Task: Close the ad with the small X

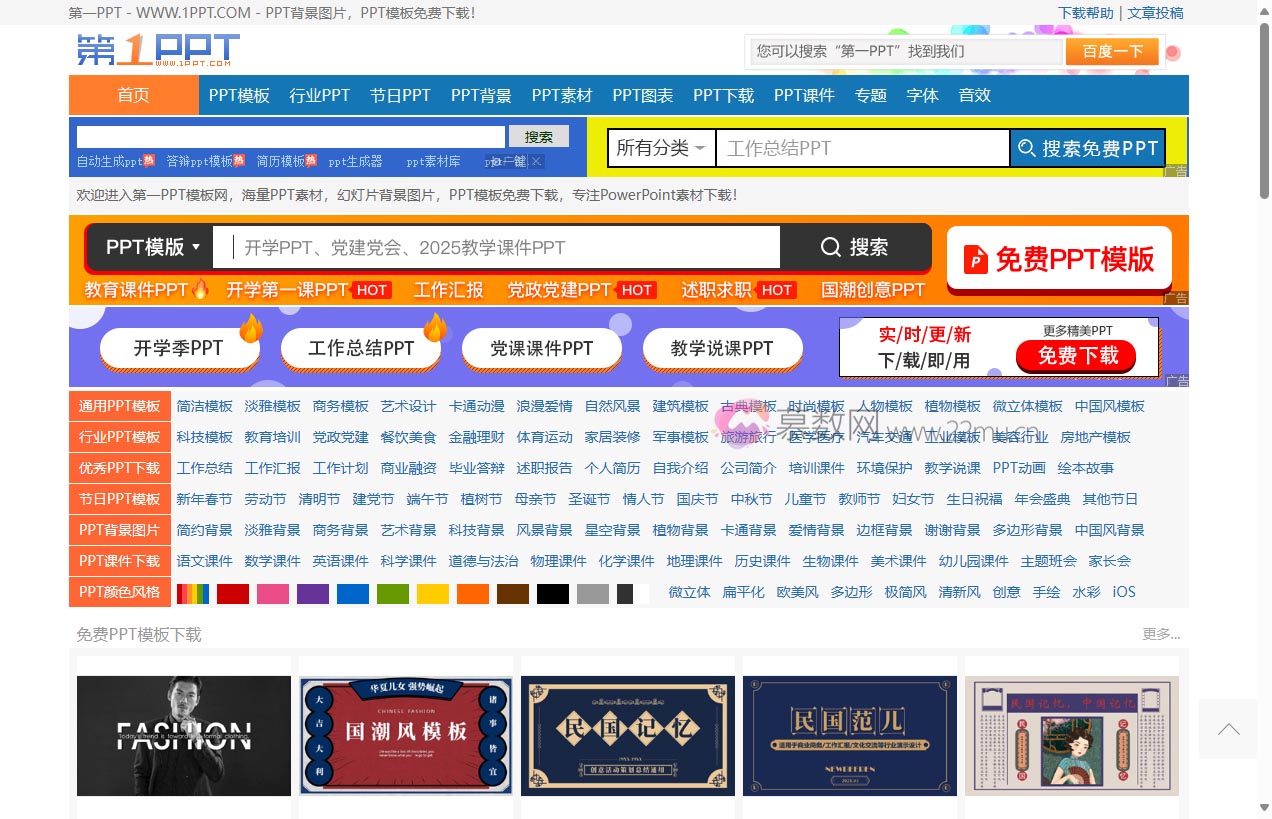Action: 536,161
